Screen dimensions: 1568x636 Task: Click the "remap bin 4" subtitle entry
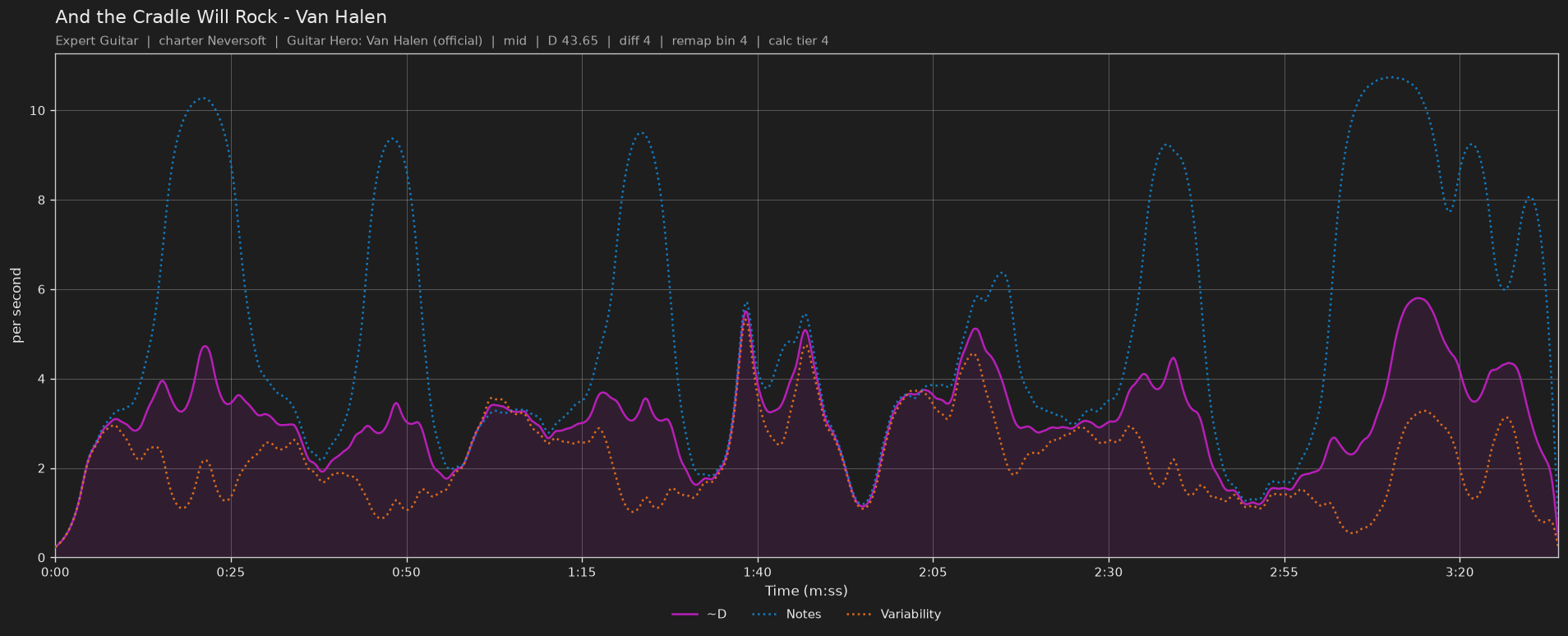[710, 41]
